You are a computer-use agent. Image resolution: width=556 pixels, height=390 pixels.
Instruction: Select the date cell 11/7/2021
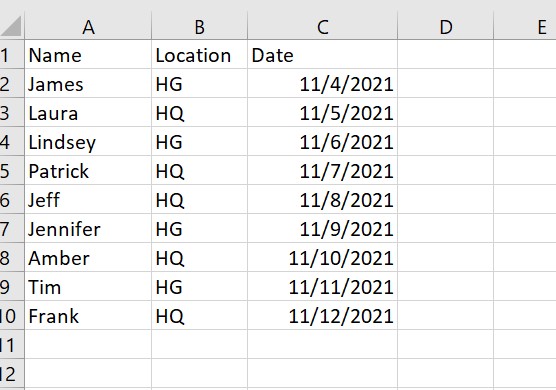[x=322, y=171]
